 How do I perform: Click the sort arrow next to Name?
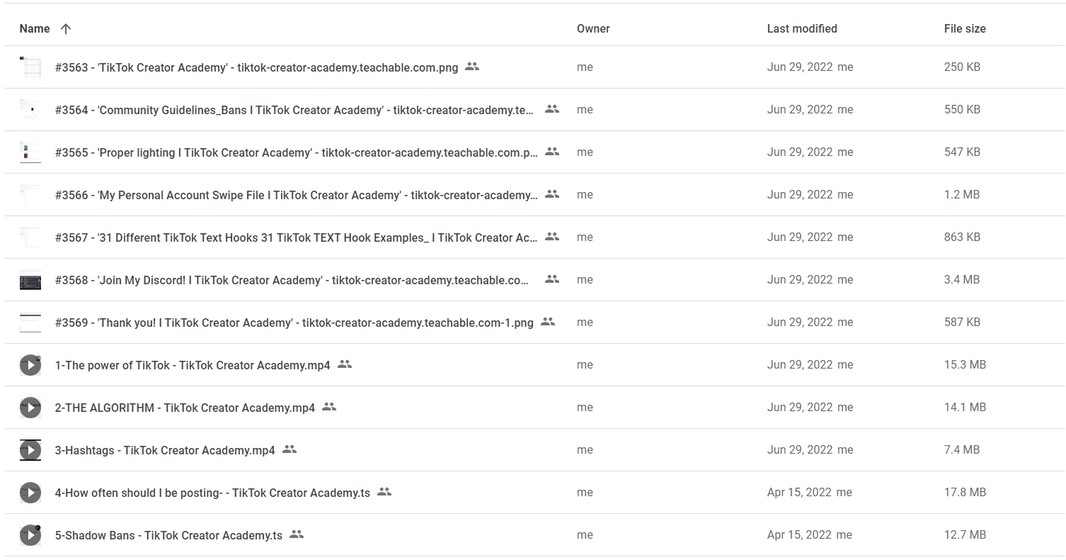(66, 29)
